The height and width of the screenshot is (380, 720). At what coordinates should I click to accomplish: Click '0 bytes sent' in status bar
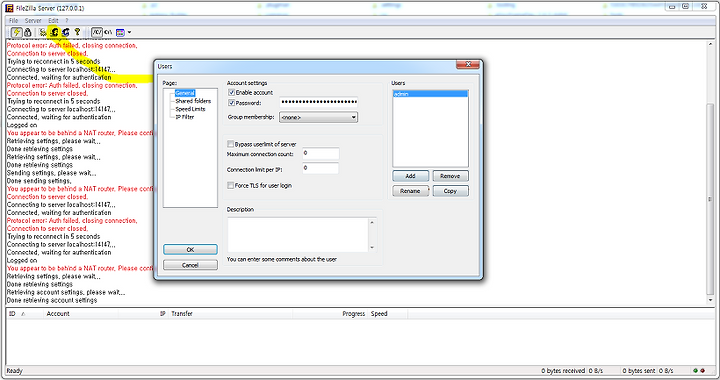[639, 371]
